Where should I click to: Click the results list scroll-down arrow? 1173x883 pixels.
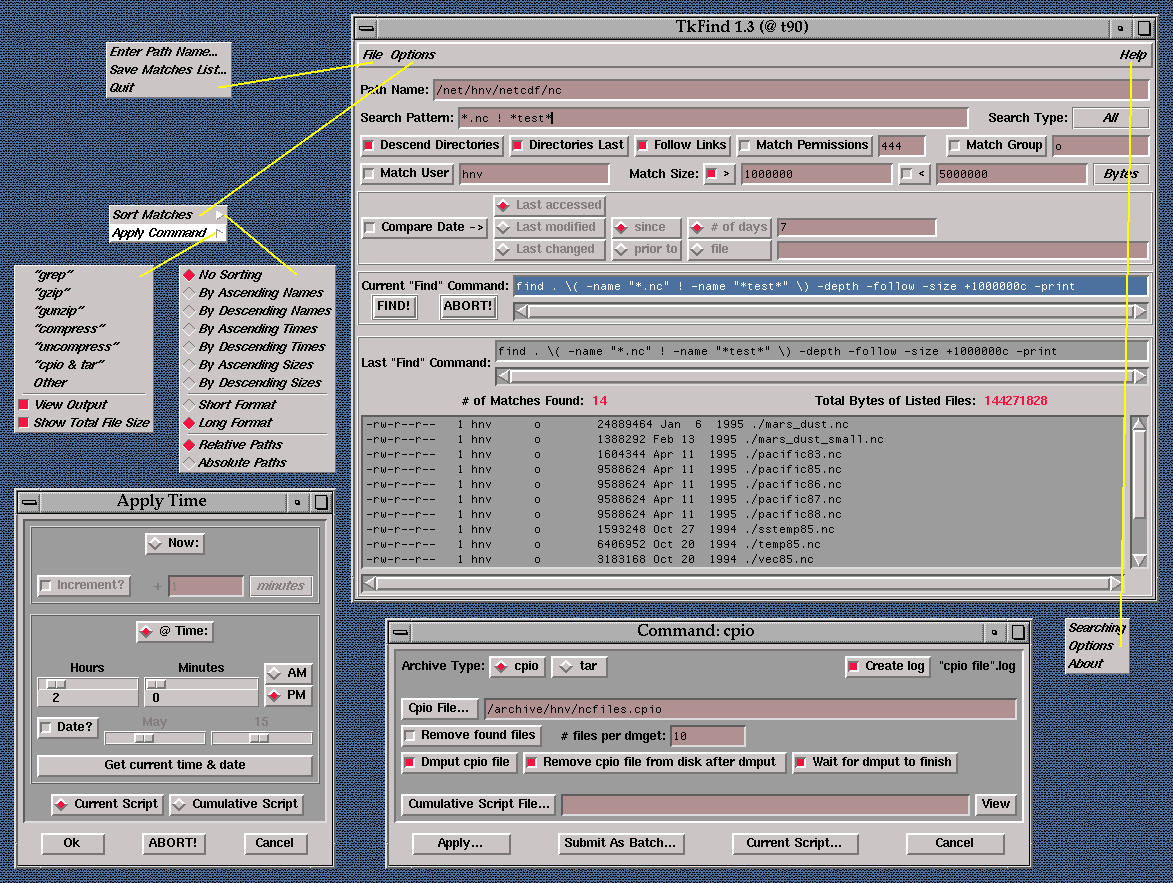coord(1139,561)
